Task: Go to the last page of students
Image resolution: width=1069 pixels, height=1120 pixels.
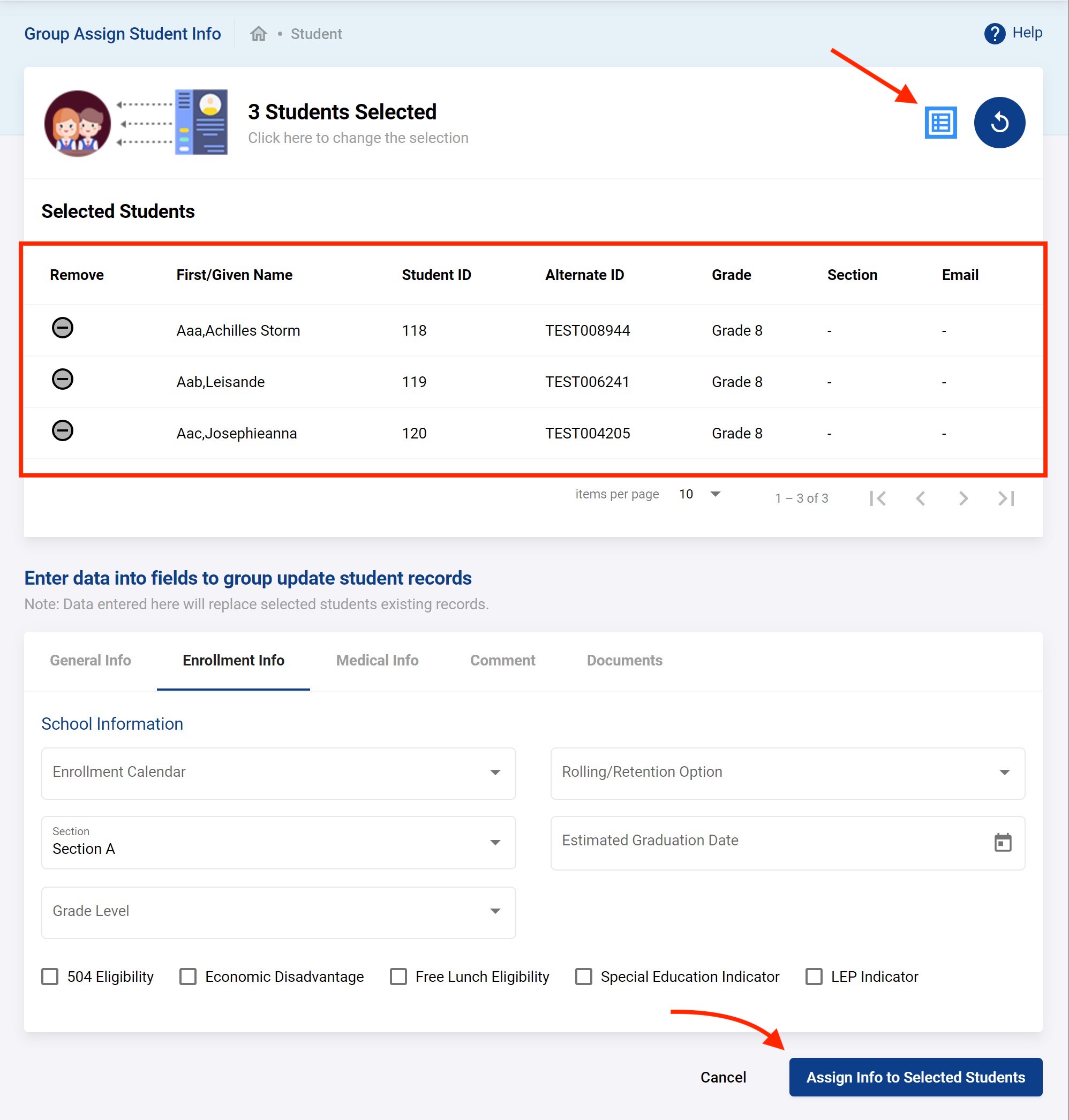Action: [x=1006, y=498]
